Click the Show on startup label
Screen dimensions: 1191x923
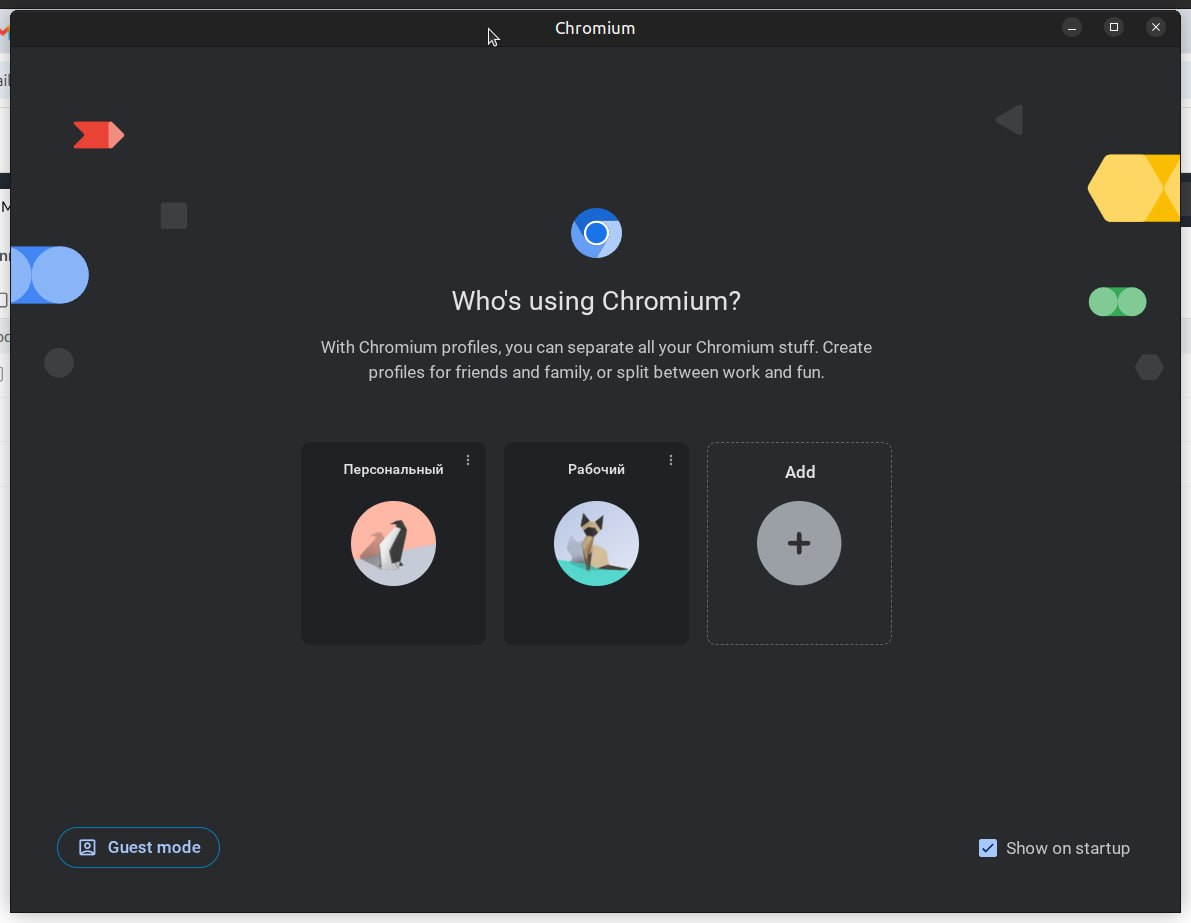[x=1068, y=848]
